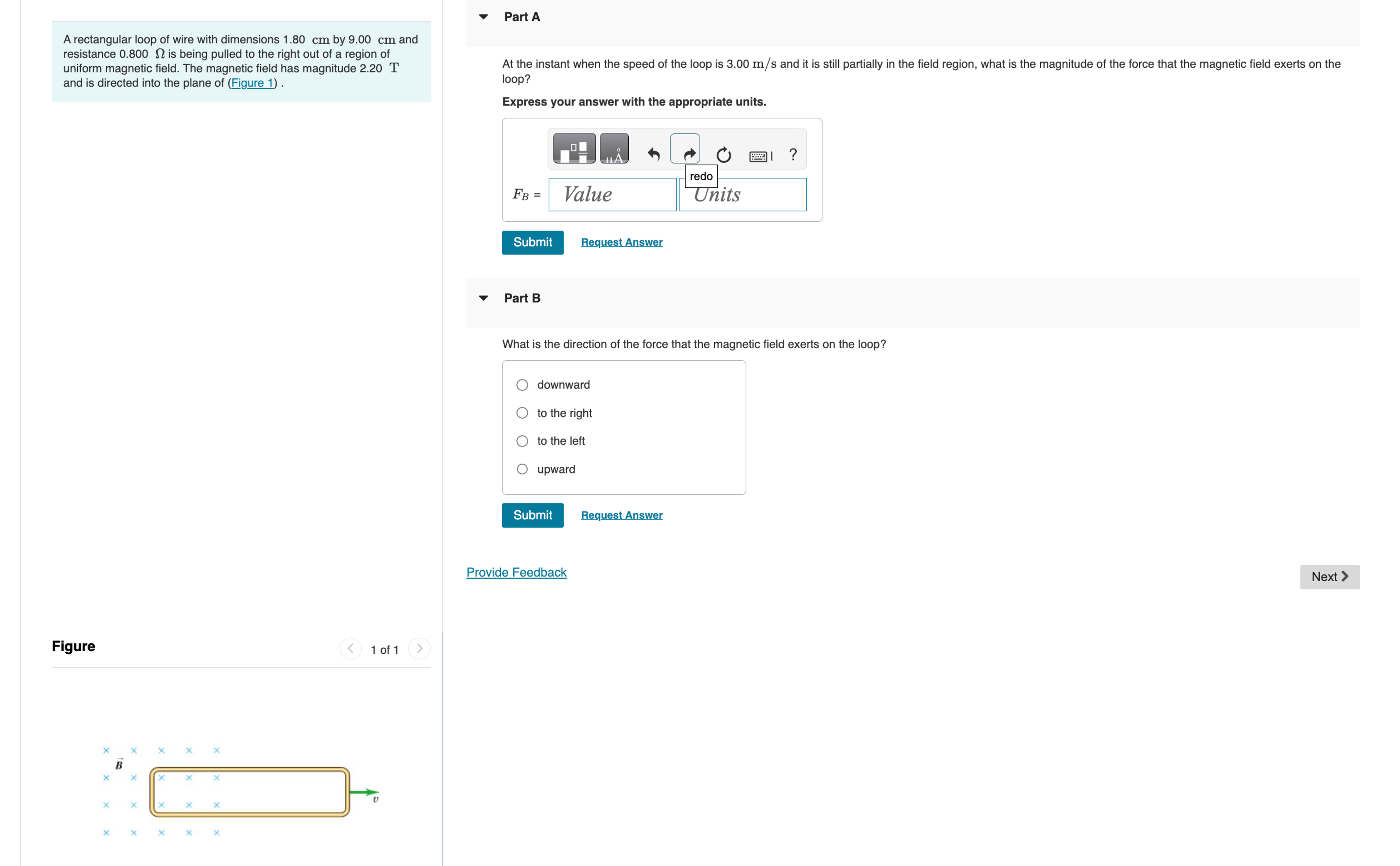Open the templates formatting tool
The height and width of the screenshot is (866, 1400).
coord(574,149)
